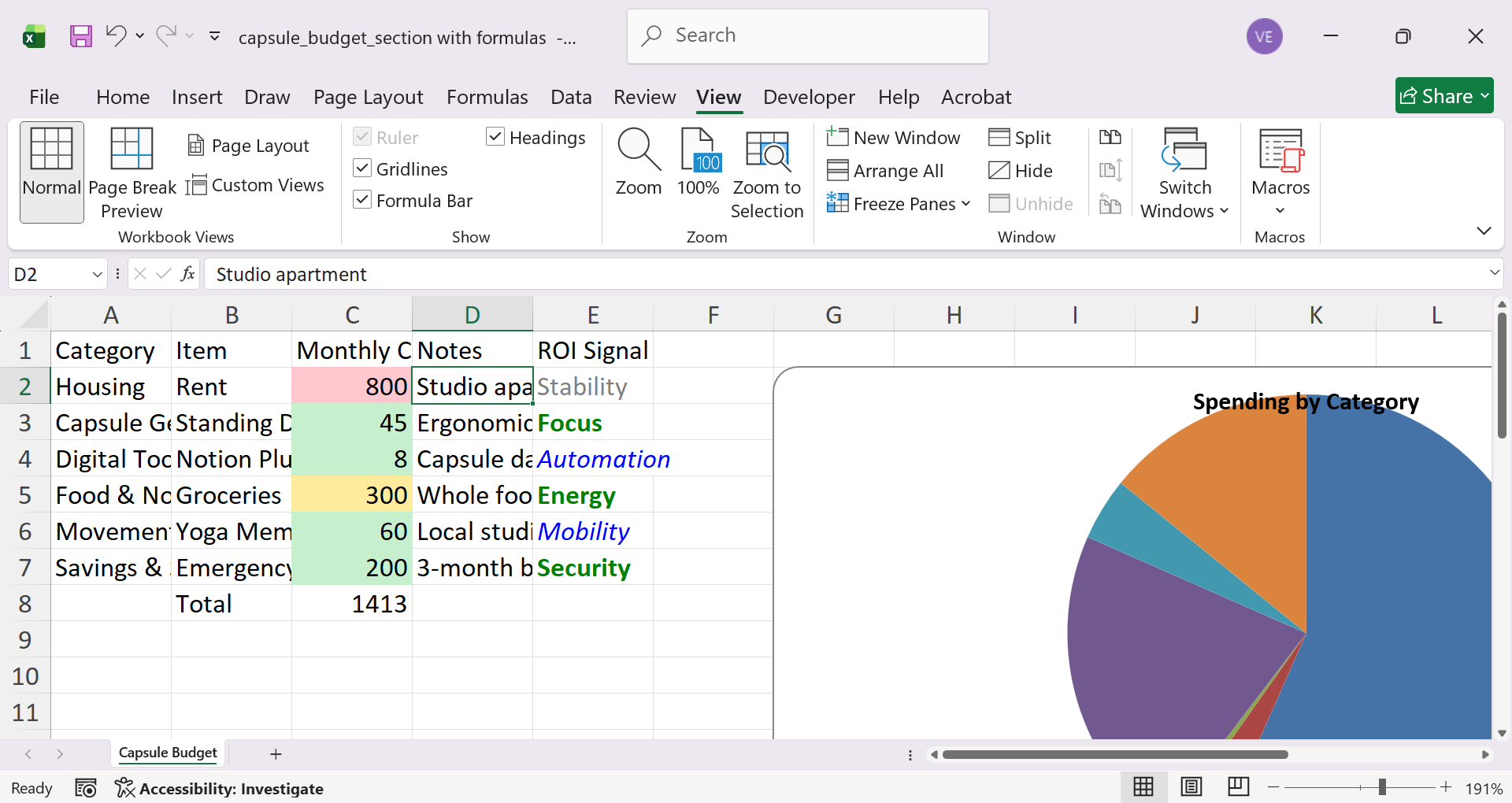
Task: Set zoom to 100% icon
Action: [698, 162]
